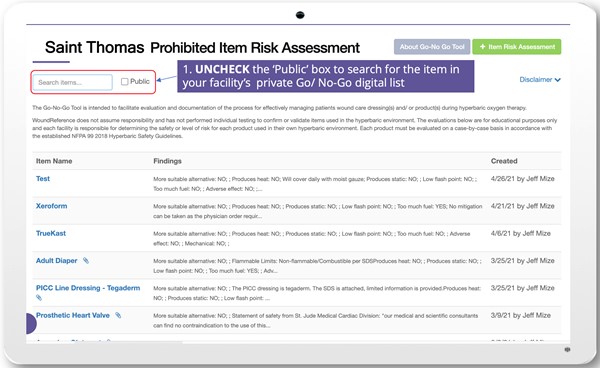Click 'Saint Thomas Prohibited Item Risk Assessment' heading
The width and height of the screenshot is (600, 368).
coord(202,47)
